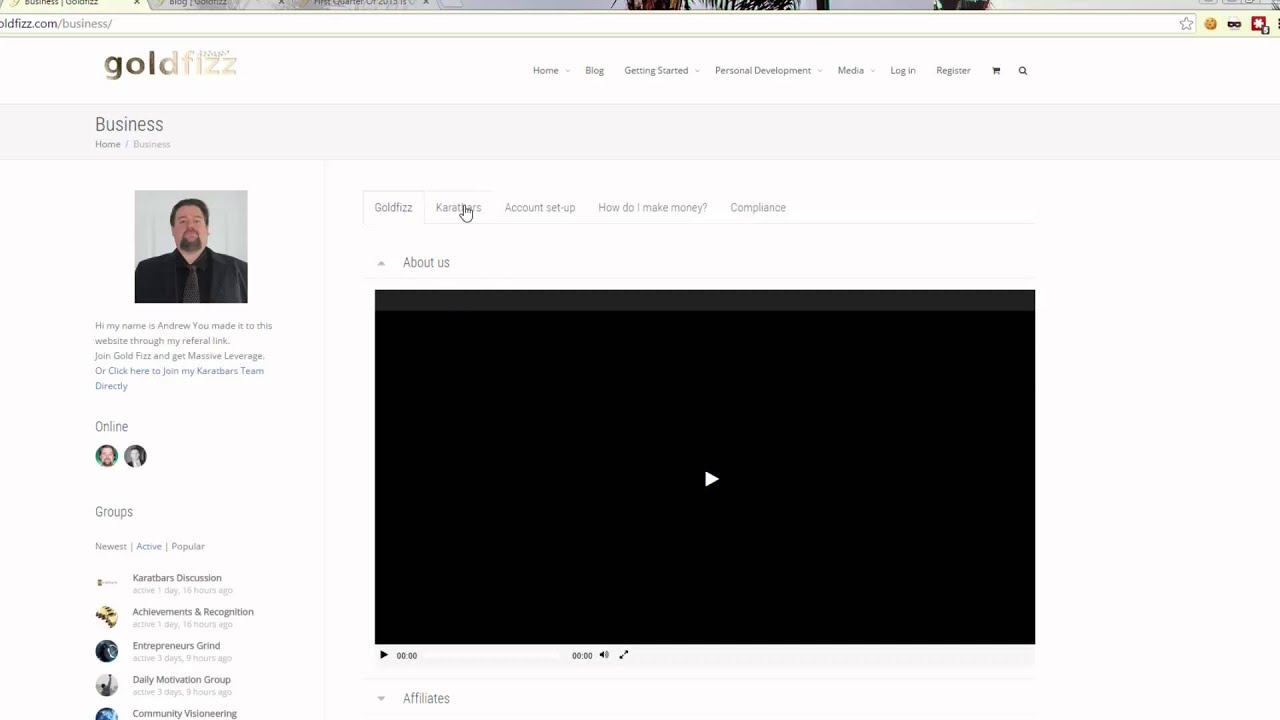Mute the video with speaker icon
Screen dimensions: 1280x720
pyautogui.click(x=604, y=655)
